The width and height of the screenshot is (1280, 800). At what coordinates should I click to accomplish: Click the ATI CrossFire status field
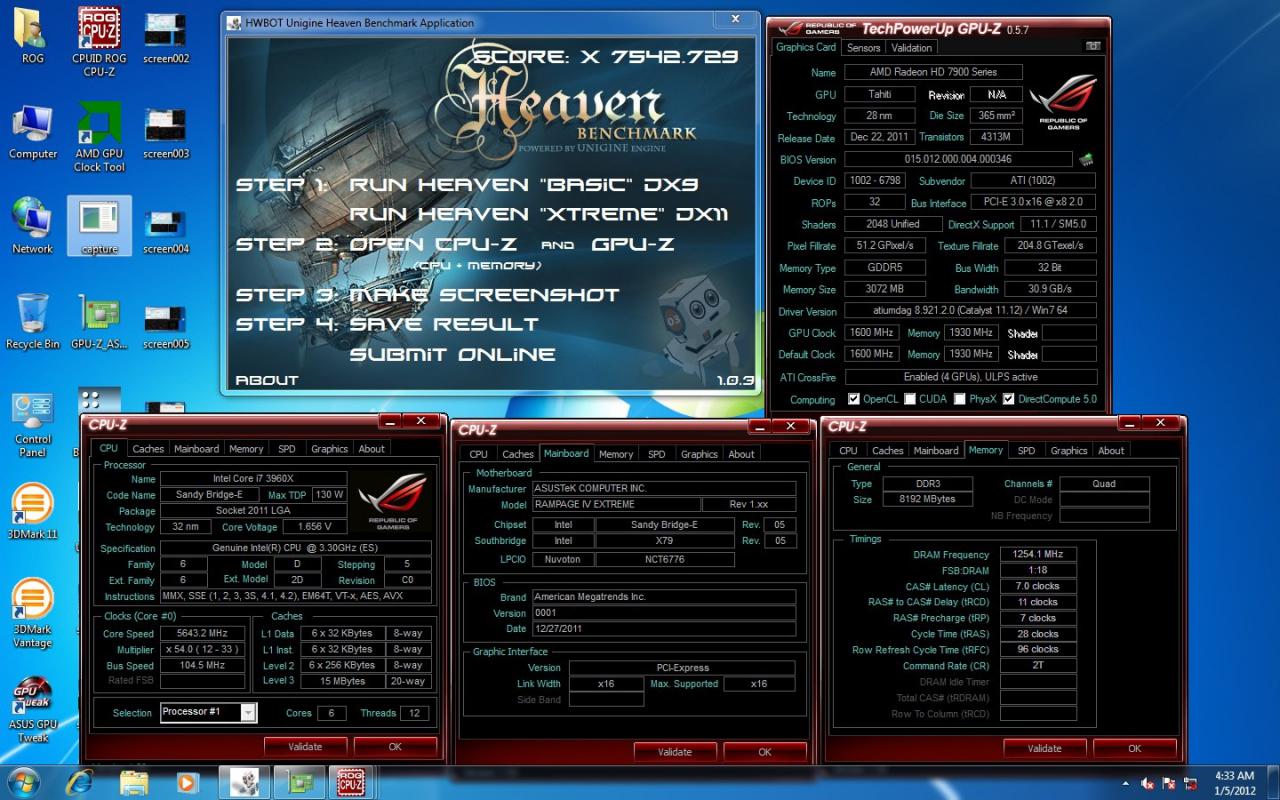coord(971,377)
